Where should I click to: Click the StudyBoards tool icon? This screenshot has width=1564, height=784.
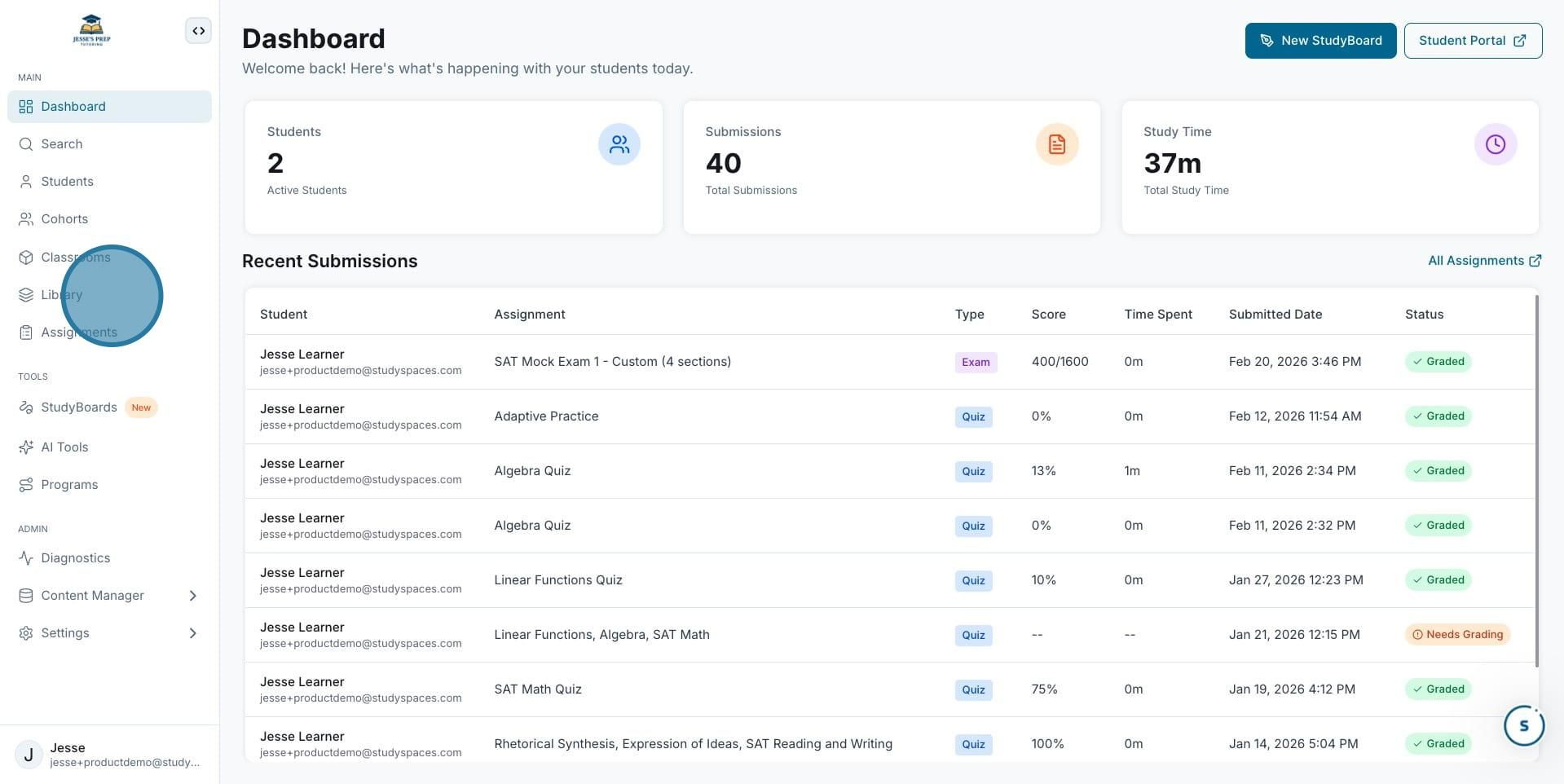(x=26, y=407)
